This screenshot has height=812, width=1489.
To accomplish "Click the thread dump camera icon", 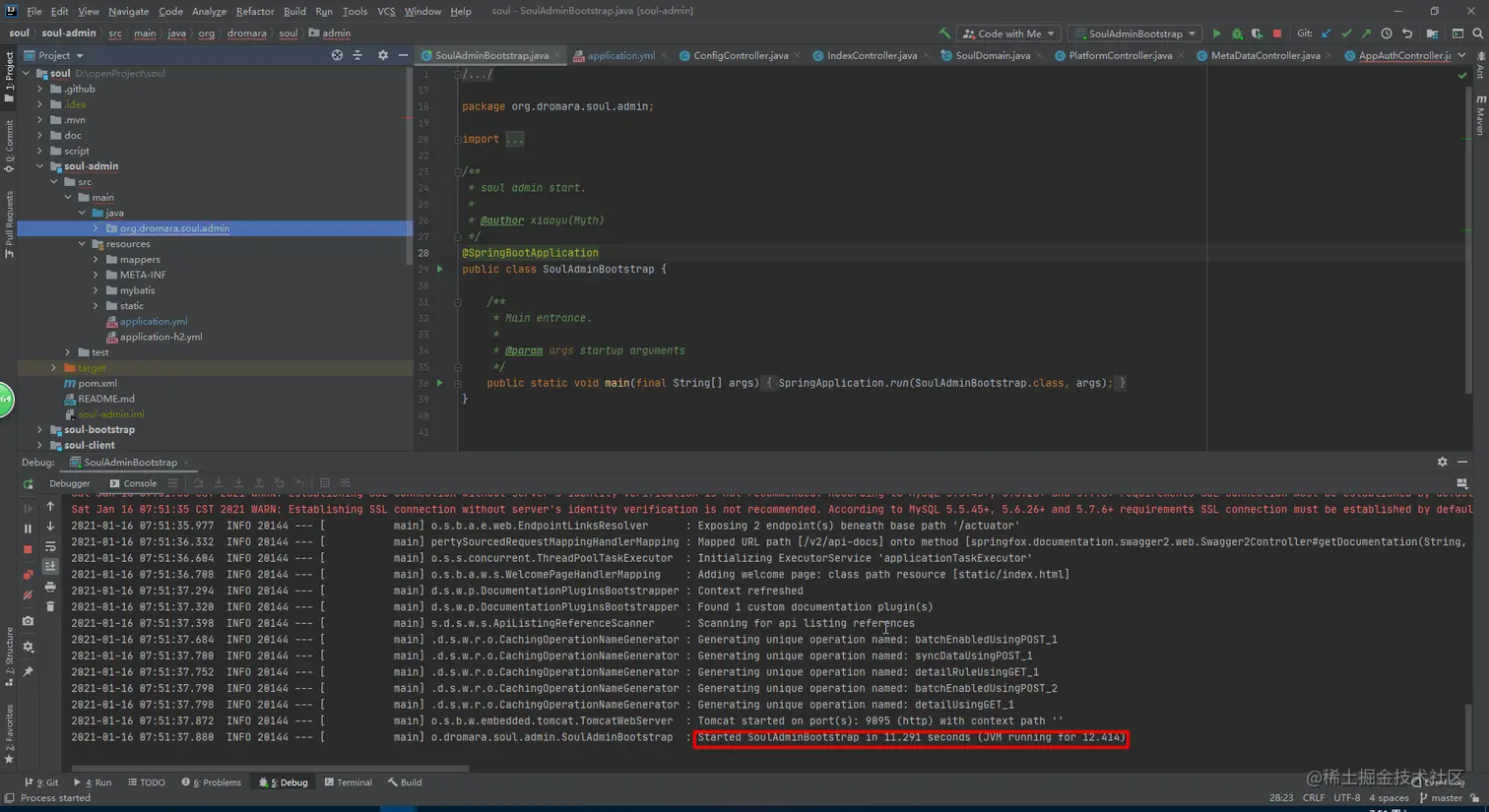I will 28,621.
